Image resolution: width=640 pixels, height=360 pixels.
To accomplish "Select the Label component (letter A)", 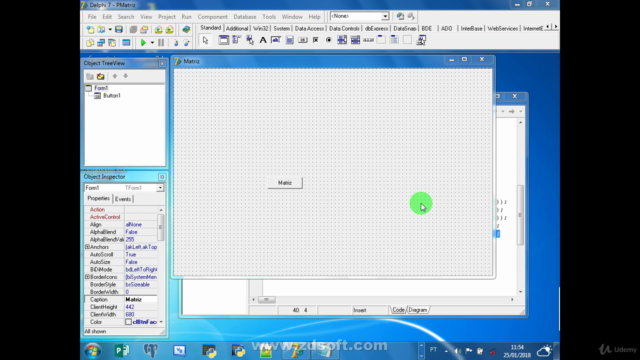I will point(263,40).
